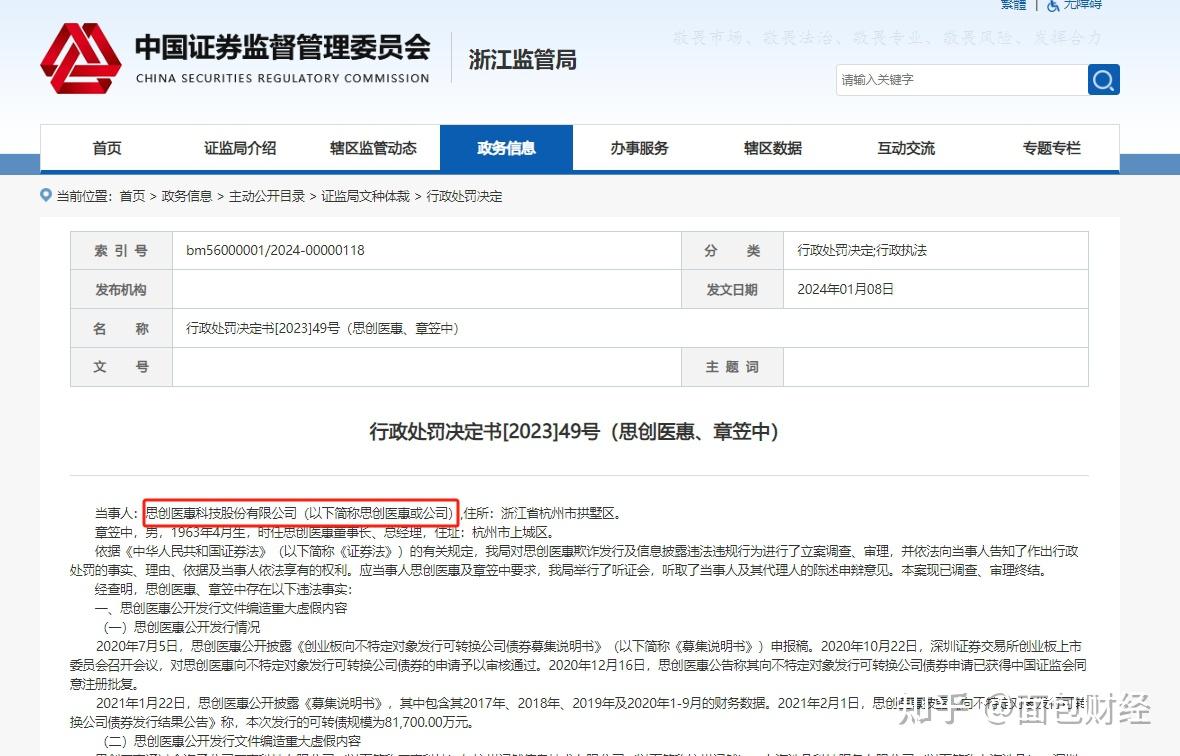Click the 中国证券监督管理委员会 title text
The image size is (1180, 756).
pos(283,47)
